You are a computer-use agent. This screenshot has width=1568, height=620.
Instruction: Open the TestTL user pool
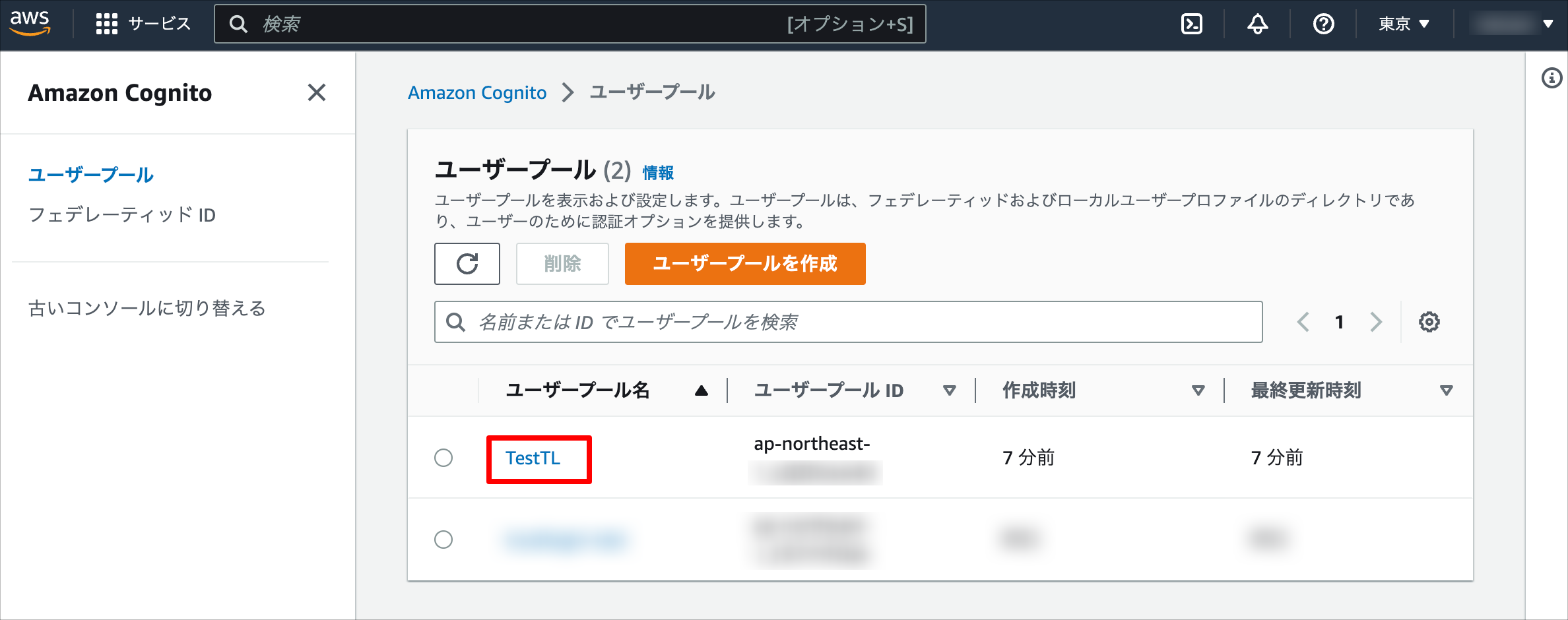point(532,458)
